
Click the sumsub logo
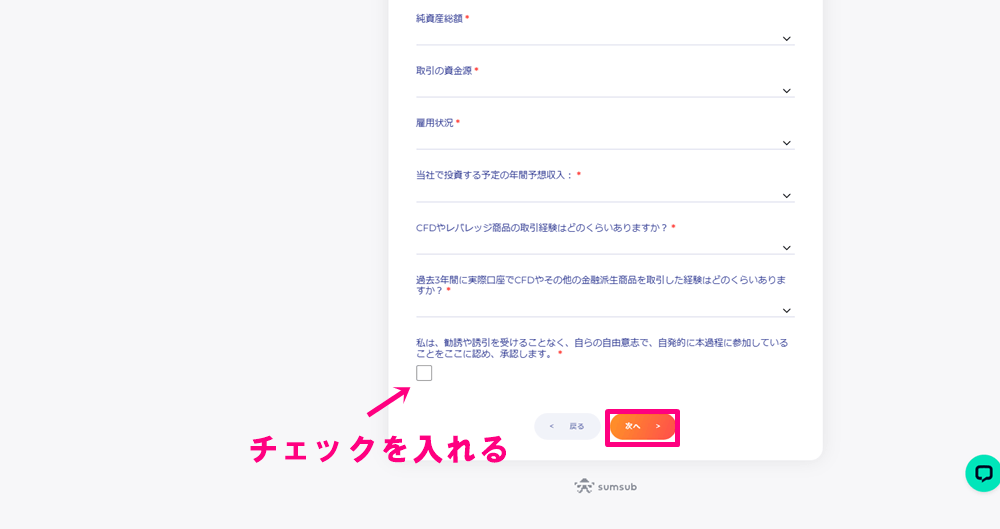click(605, 486)
